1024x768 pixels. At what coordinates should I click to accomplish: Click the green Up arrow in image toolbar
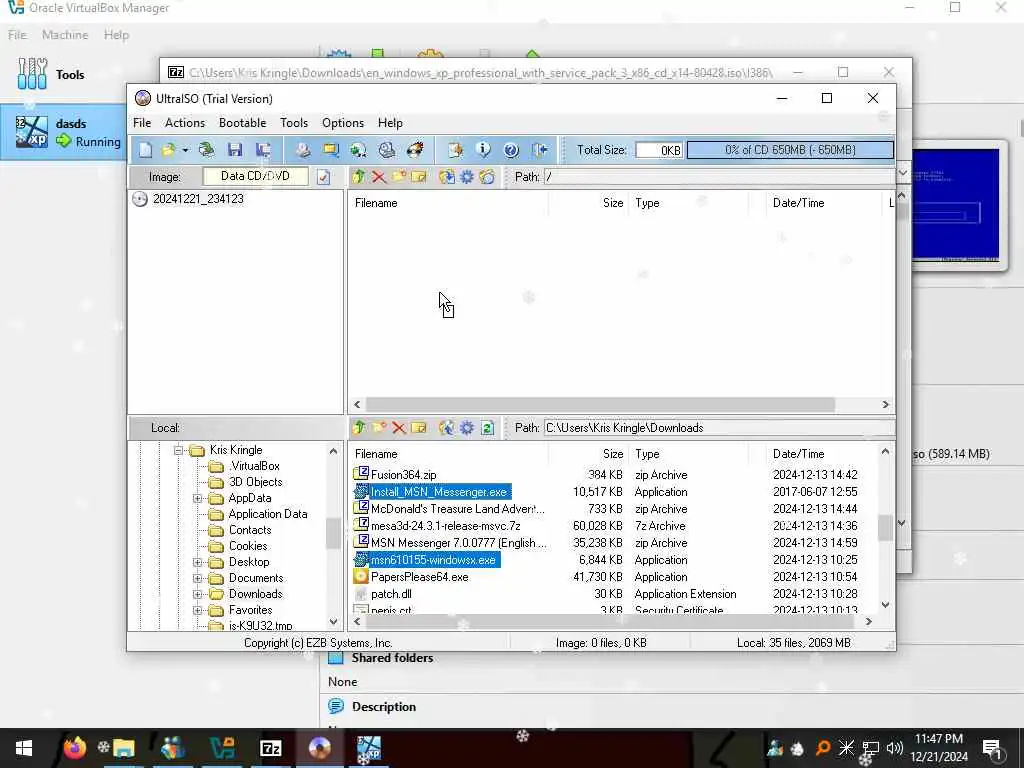[359, 177]
